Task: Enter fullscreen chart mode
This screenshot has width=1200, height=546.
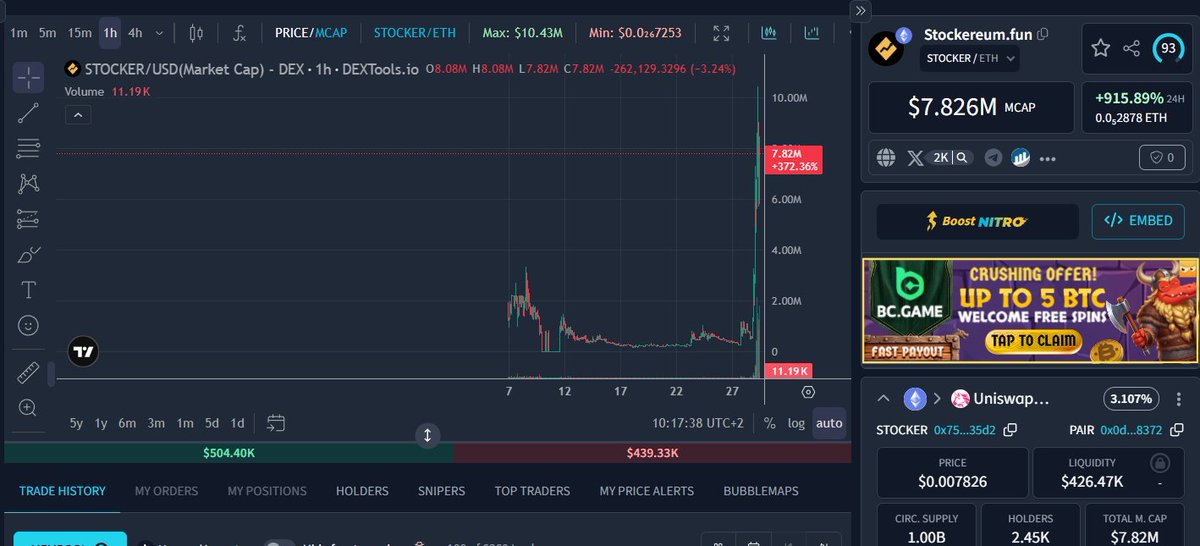Action: point(721,33)
